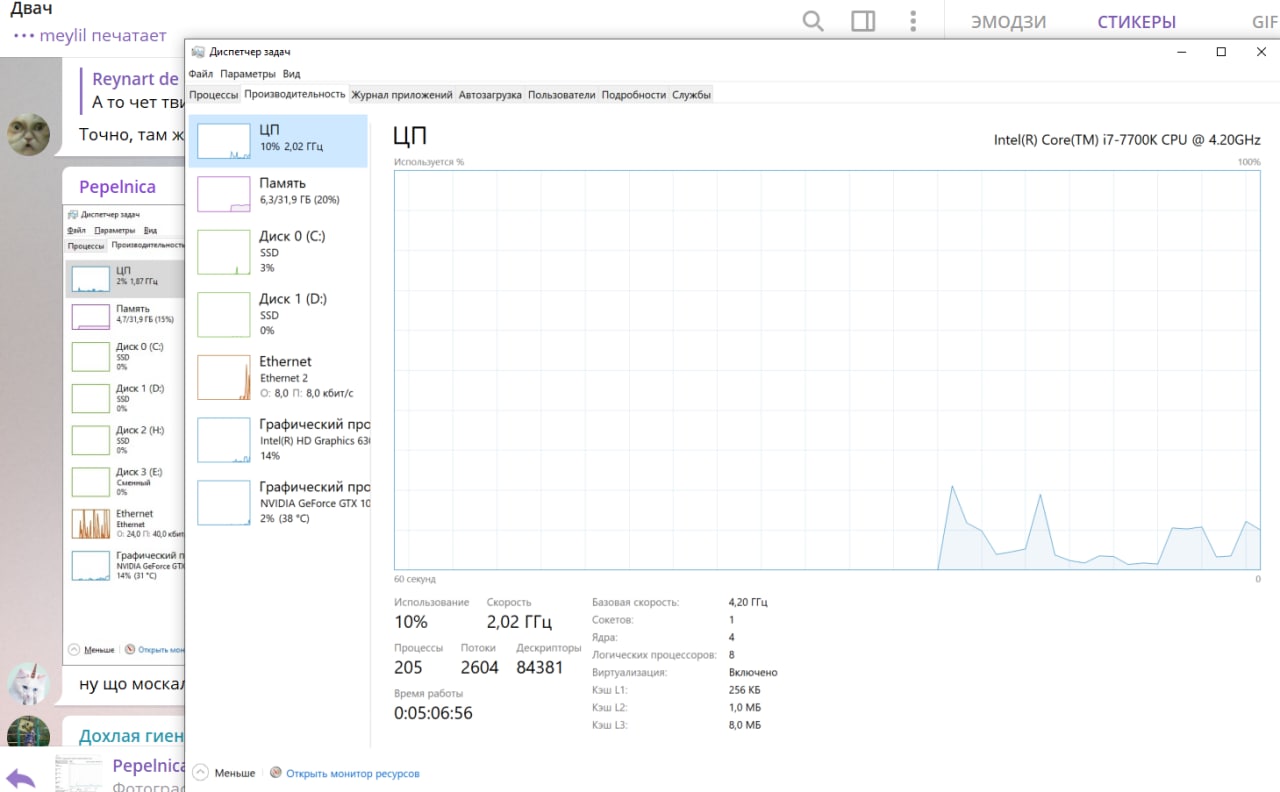Switch to the ЭМОДЗИ tab
Image resolution: width=1280 pixels, height=792 pixels.
(1008, 22)
